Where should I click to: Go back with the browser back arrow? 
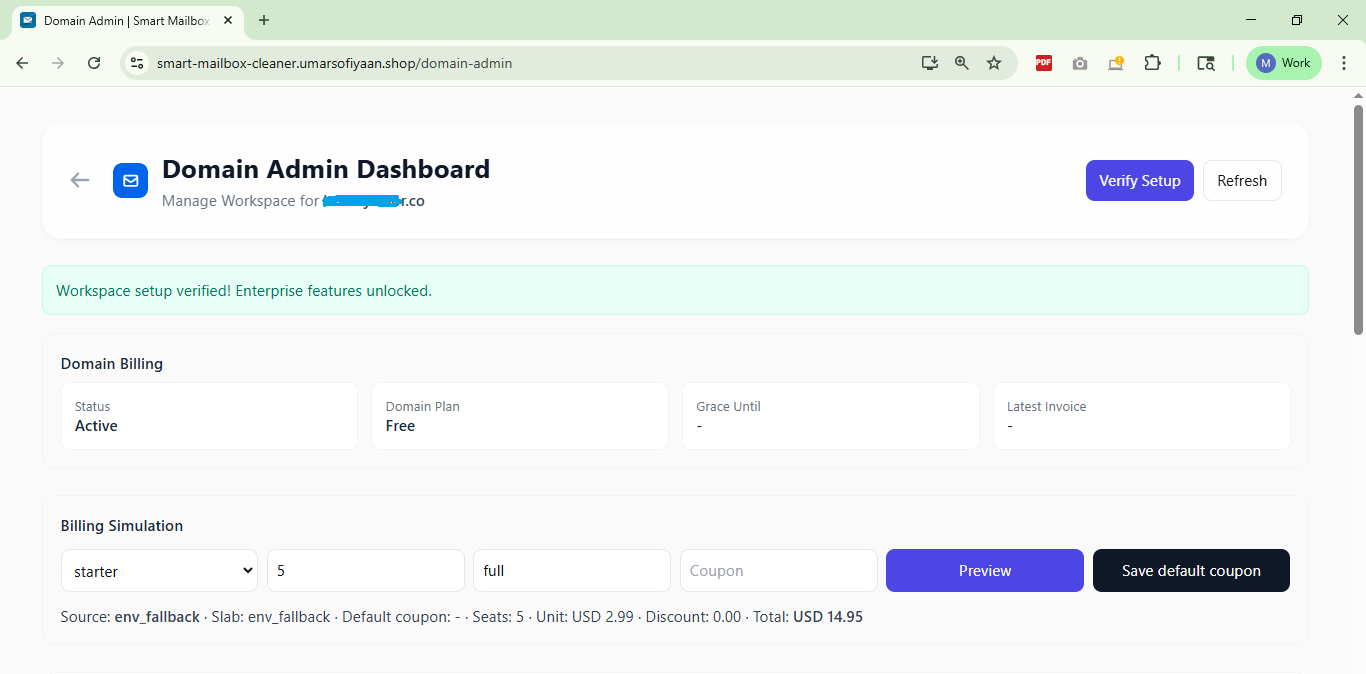click(22, 63)
